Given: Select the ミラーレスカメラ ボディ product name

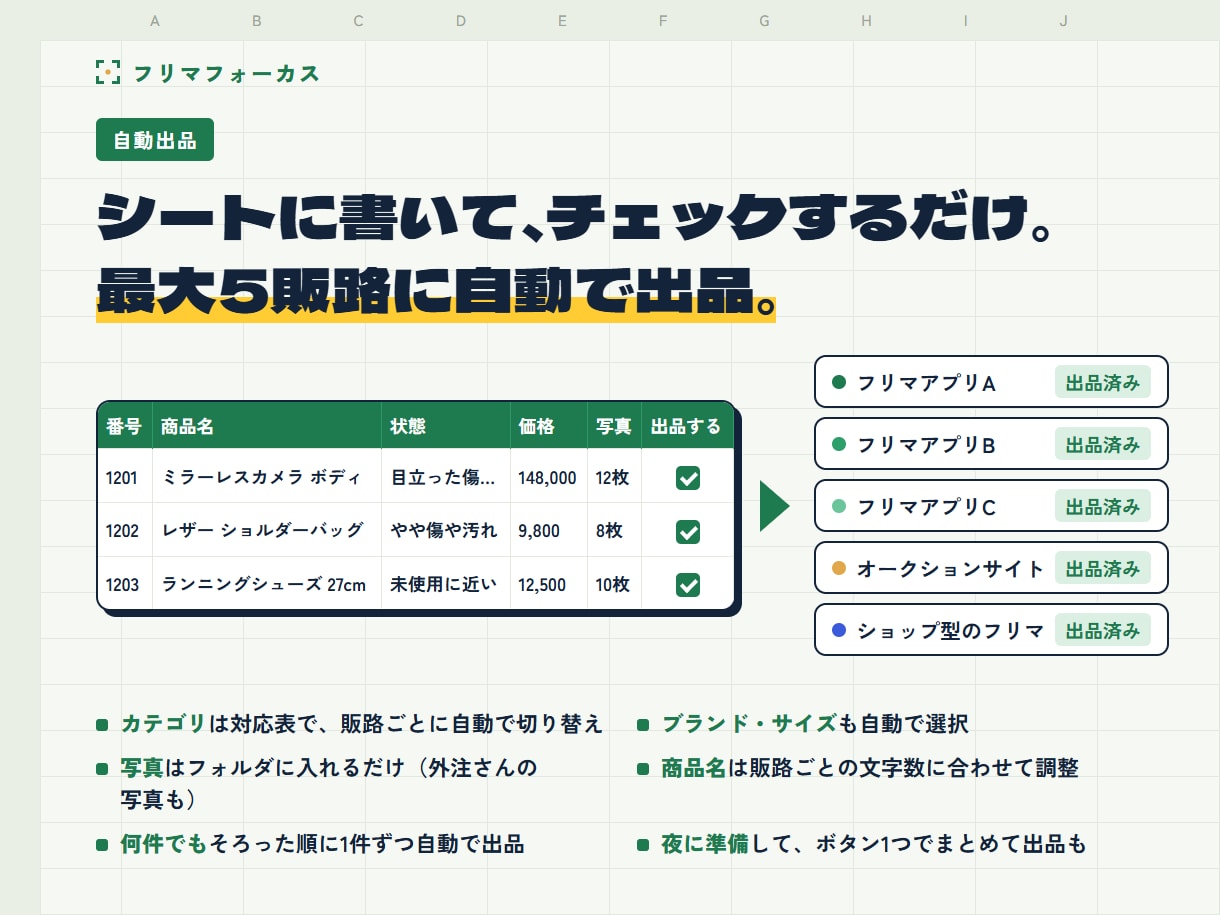Looking at the screenshot, I should point(261,477).
